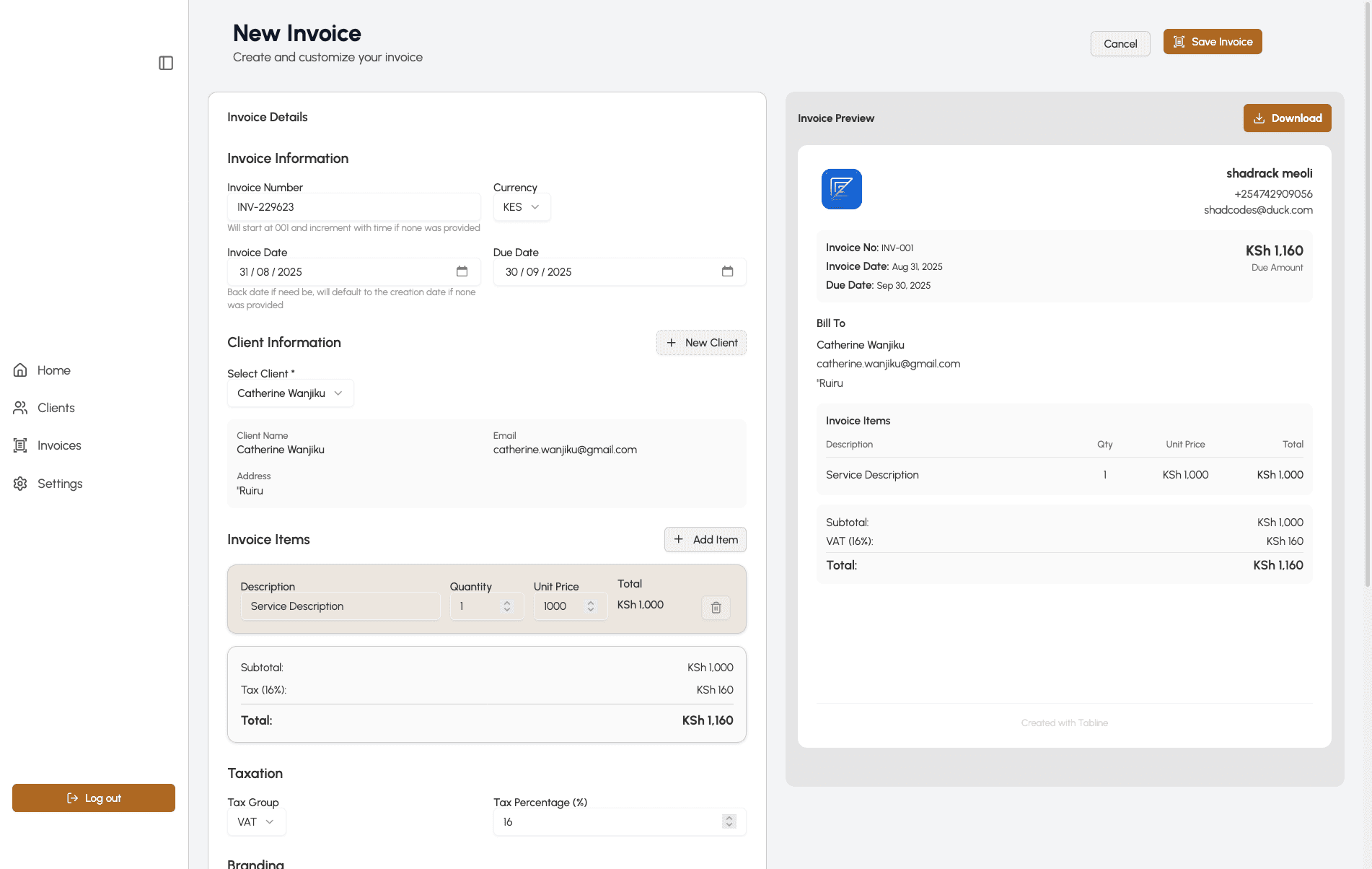The width and height of the screenshot is (1372, 869).
Task: Delete the Service Description item via trash icon
Action: [x=716, y=608]
